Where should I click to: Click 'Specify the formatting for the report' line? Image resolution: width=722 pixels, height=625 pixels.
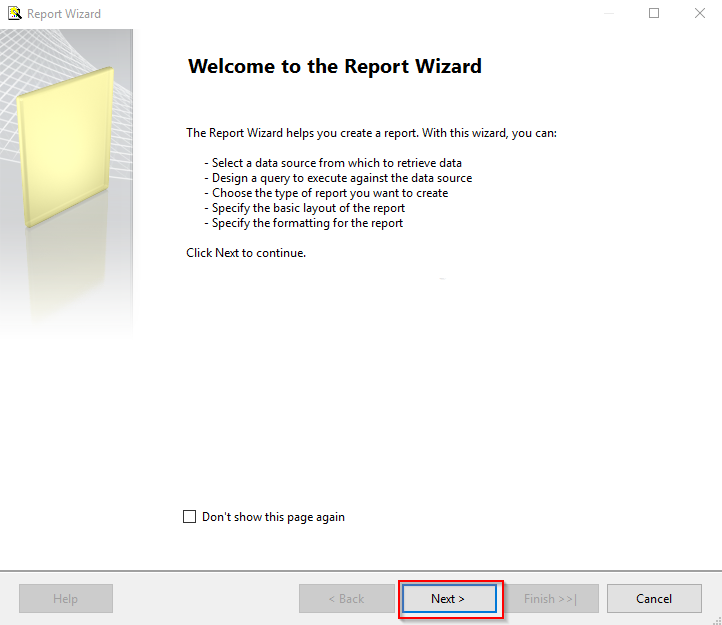(304, 223)
